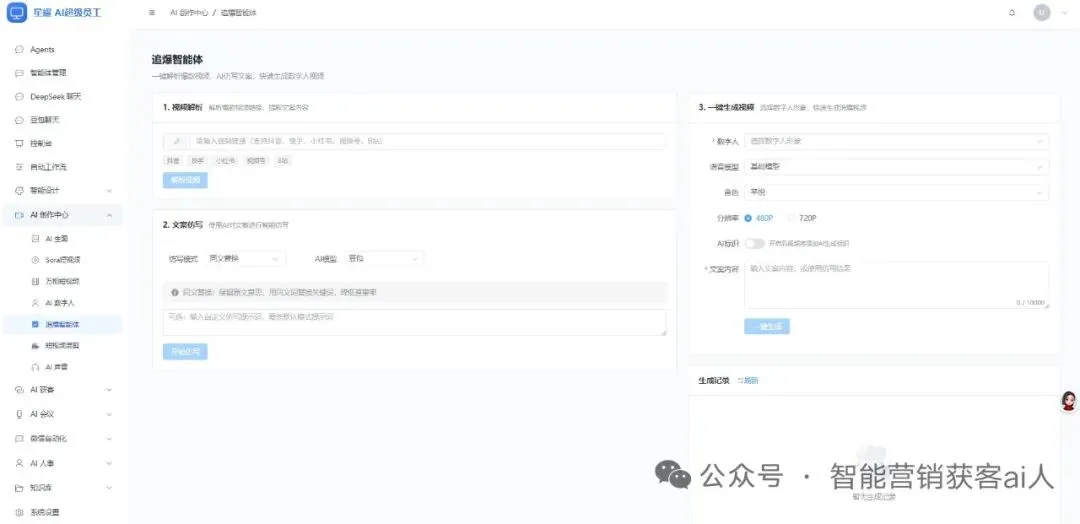Expand the AI 会议 submenu
Viewport: 1080px width, 524px height.
click(x=109, y=414)
